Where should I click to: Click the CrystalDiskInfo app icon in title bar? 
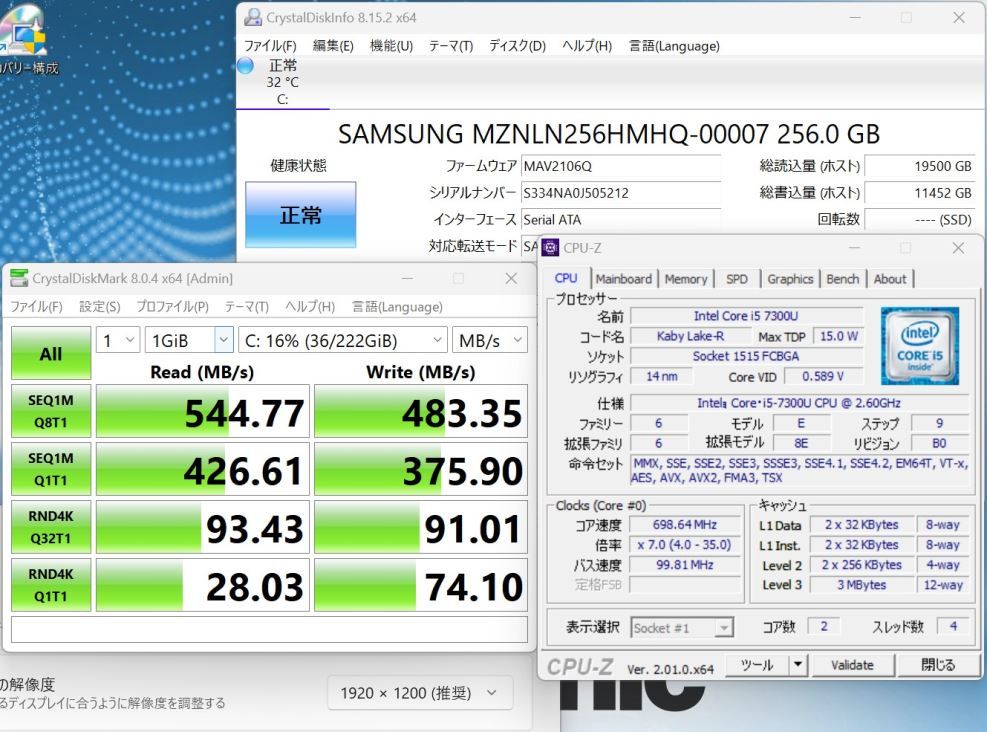(x=253, y=17)
